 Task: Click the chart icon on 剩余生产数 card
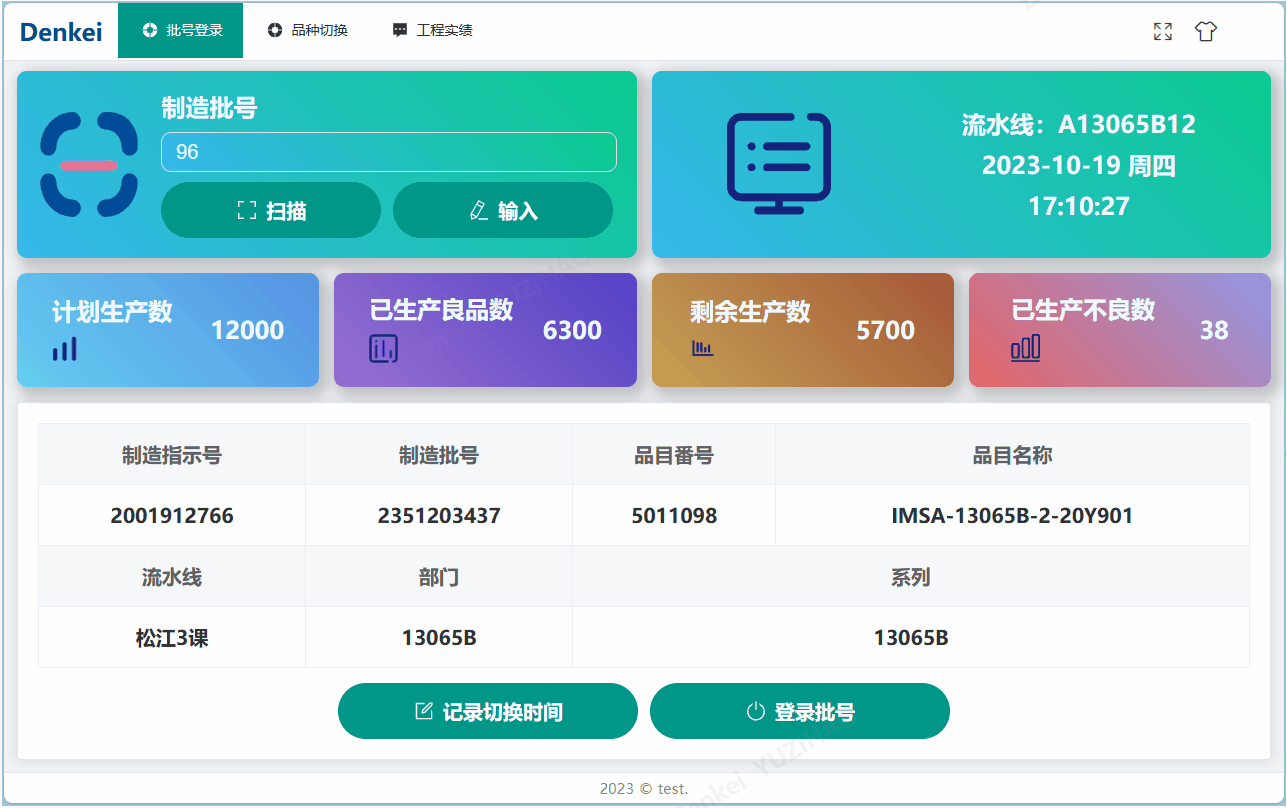point(702,348)
